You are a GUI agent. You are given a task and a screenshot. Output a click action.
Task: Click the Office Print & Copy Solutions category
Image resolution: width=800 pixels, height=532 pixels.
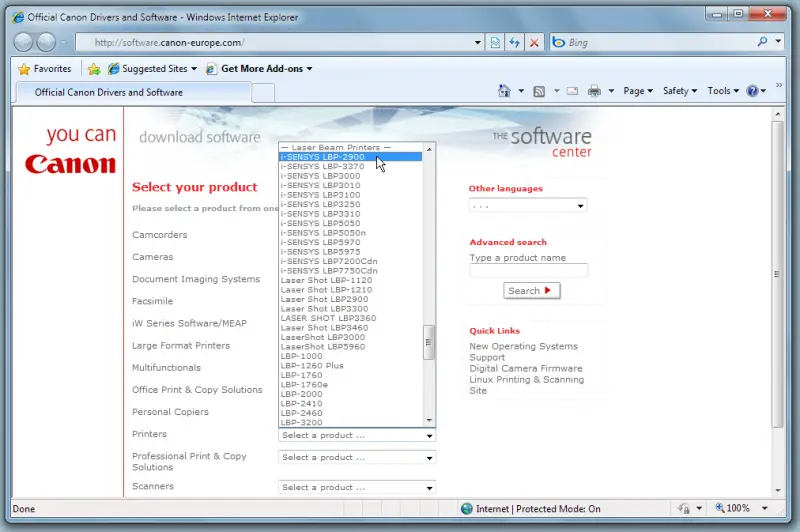(x=197, y=390)
